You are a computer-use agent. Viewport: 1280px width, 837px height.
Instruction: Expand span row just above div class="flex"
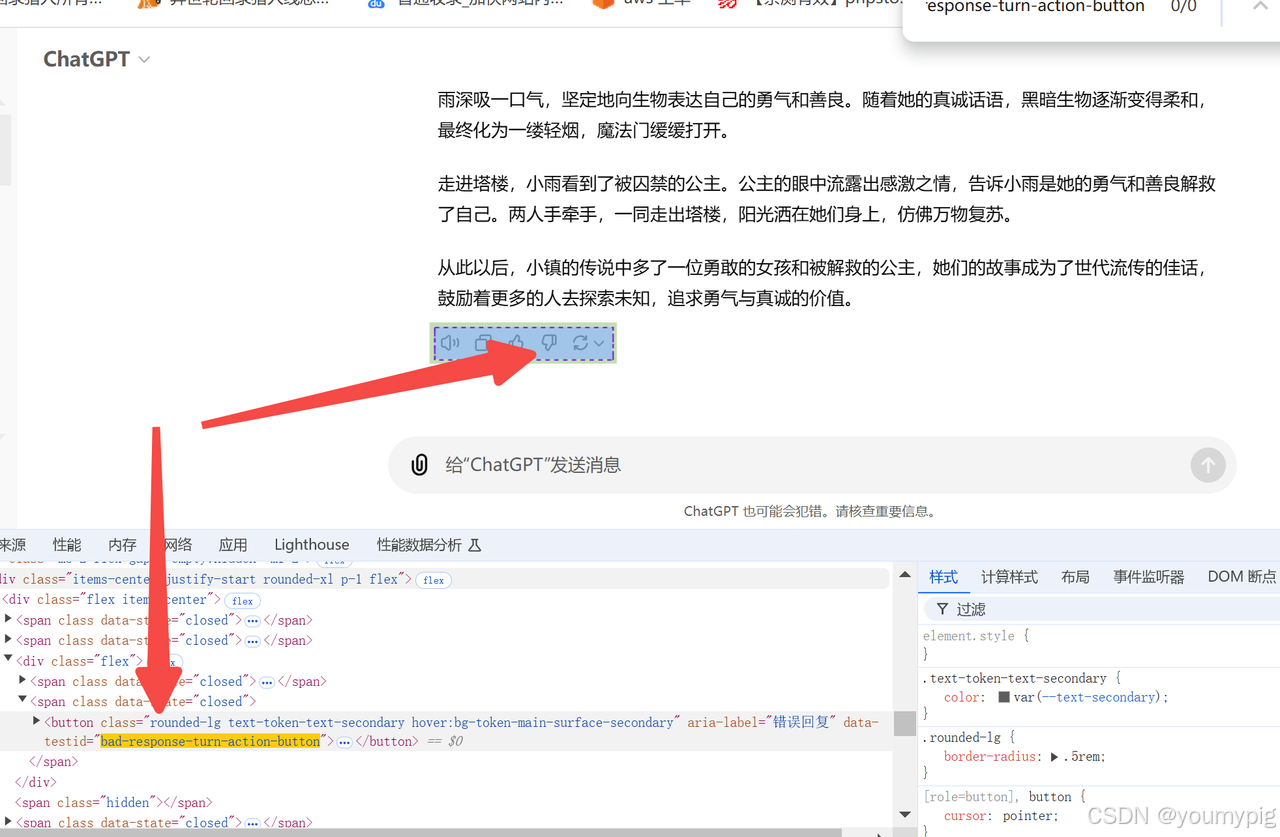coord(9,640)
